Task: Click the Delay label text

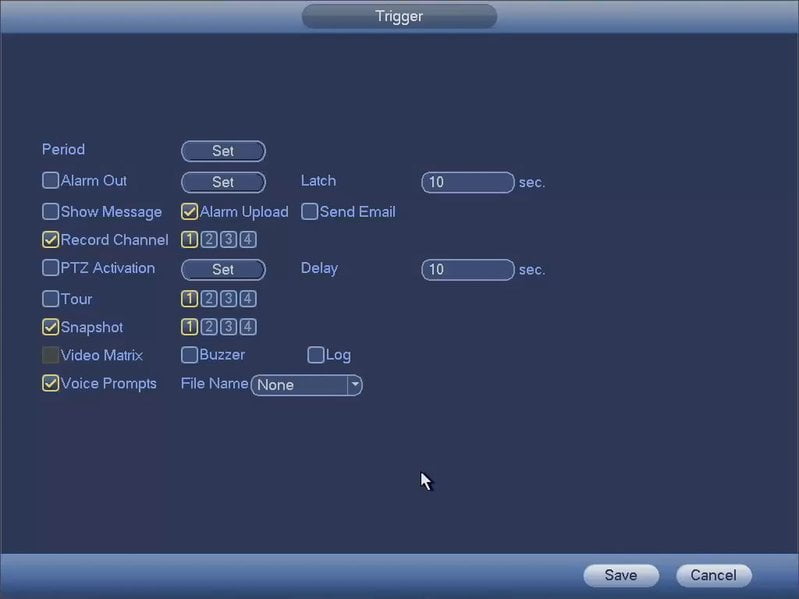Action: [319, 268]
